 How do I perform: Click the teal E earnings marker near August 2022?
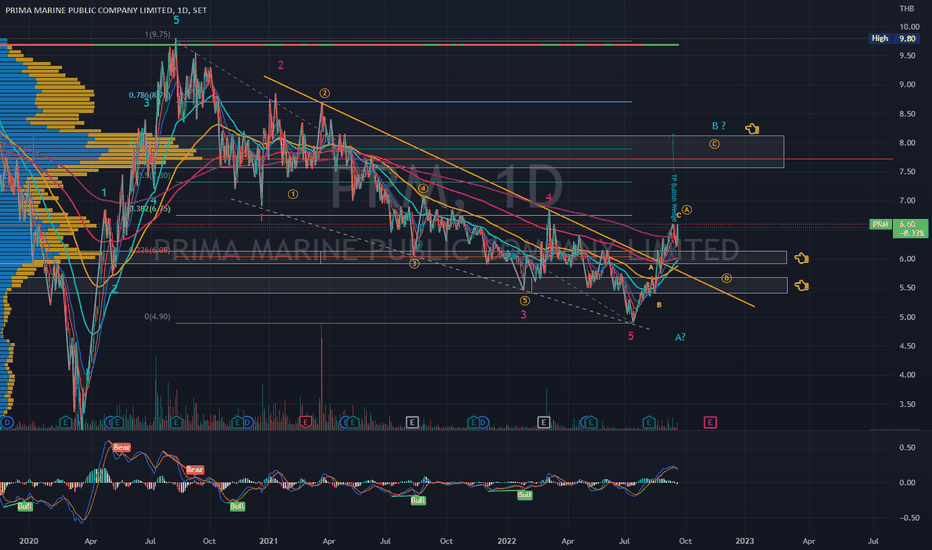pyautogui.click(x=648, y=422)
